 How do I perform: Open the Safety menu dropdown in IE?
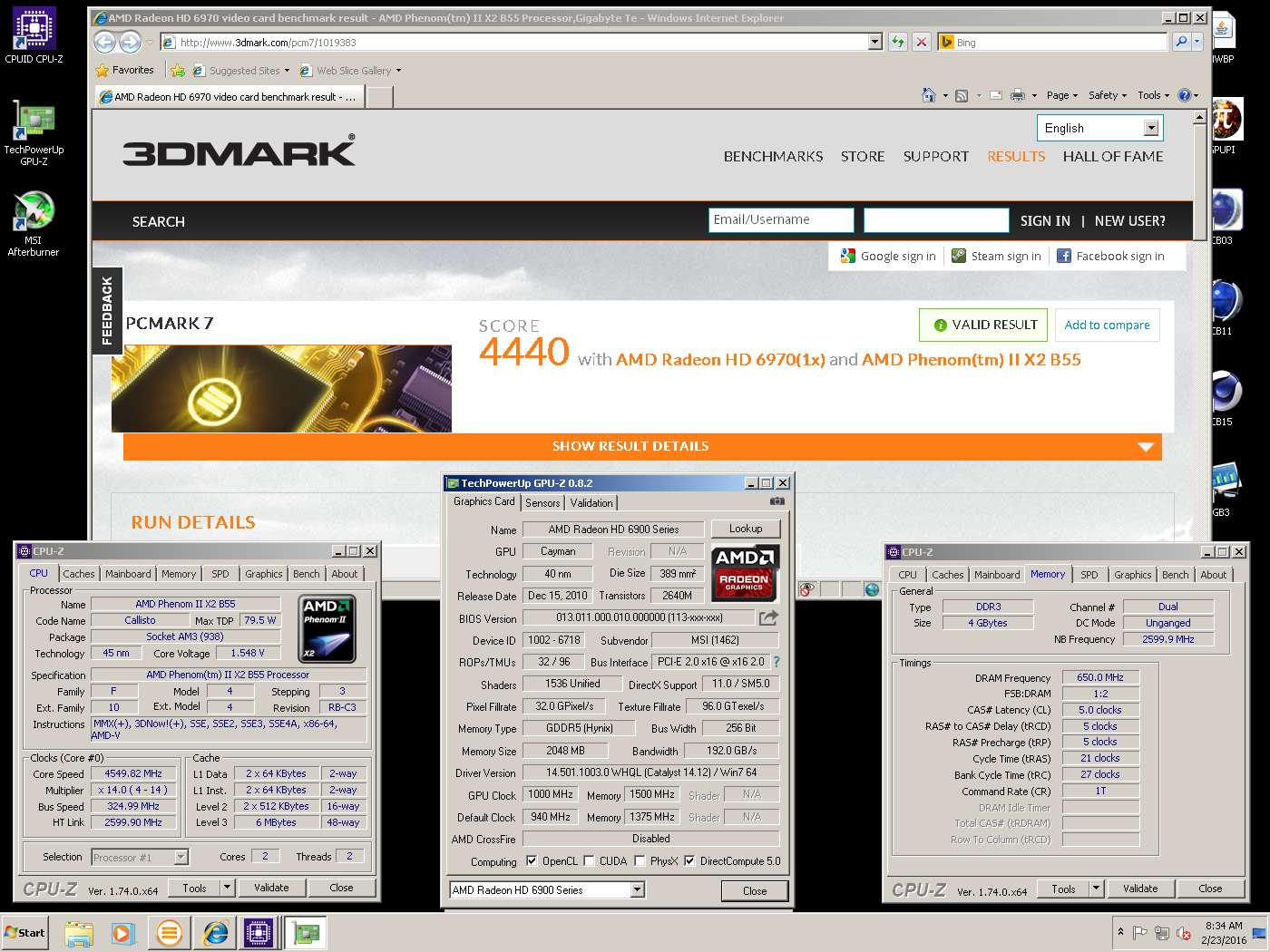[x=1108, y=95]
